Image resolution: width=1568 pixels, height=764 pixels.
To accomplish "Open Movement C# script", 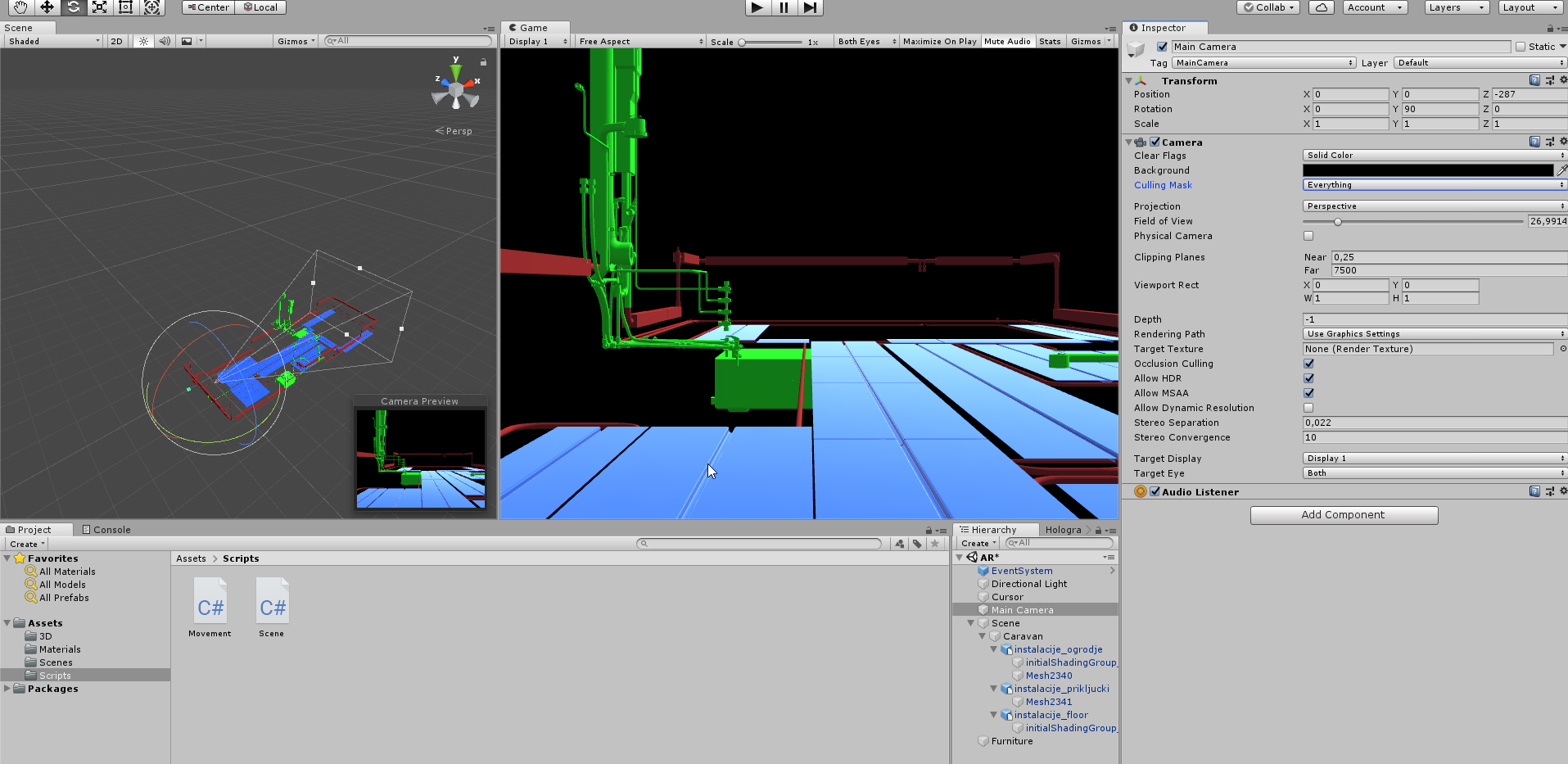I will click(x=210, y=608).
